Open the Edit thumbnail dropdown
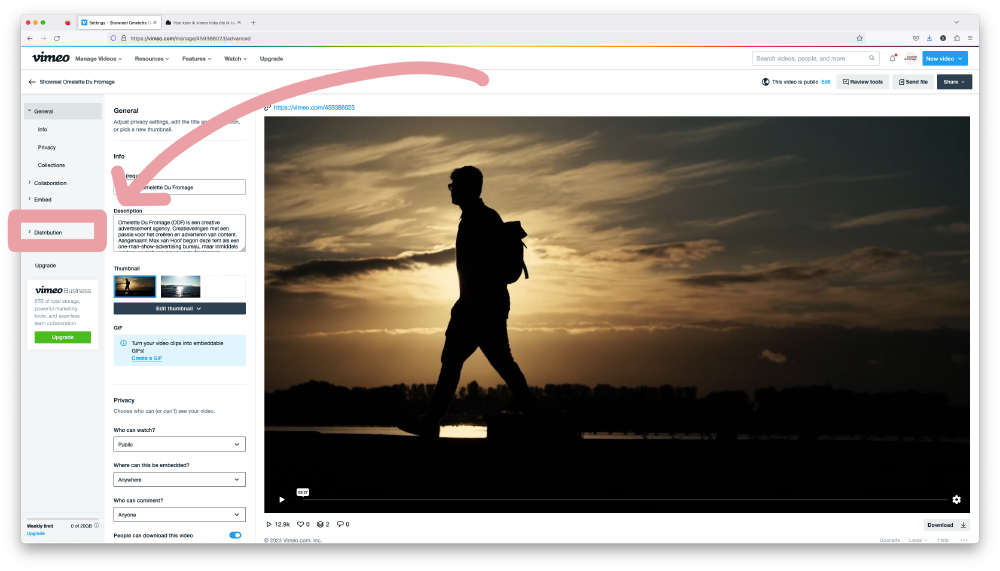This screenshot has height=571, width=1000. pos(179,309)
